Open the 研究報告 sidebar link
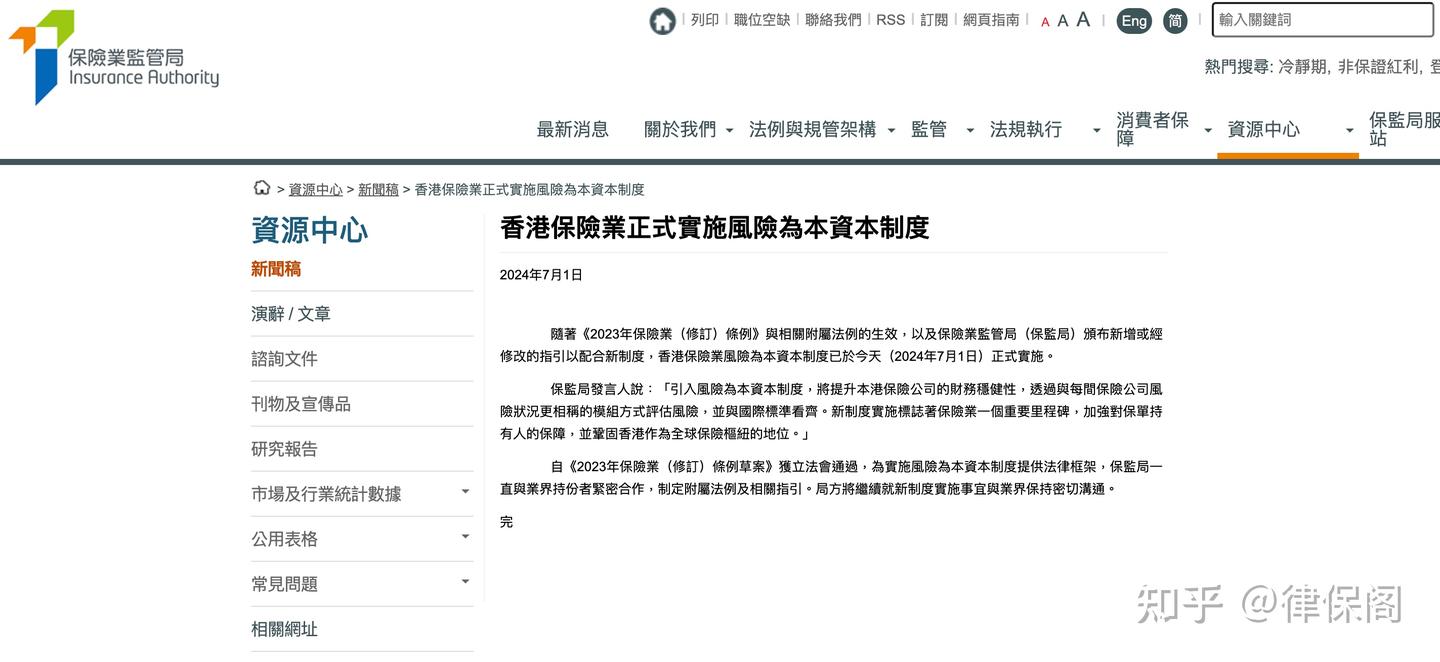The height and width of the screenshot is (662, 1440). 285,448
